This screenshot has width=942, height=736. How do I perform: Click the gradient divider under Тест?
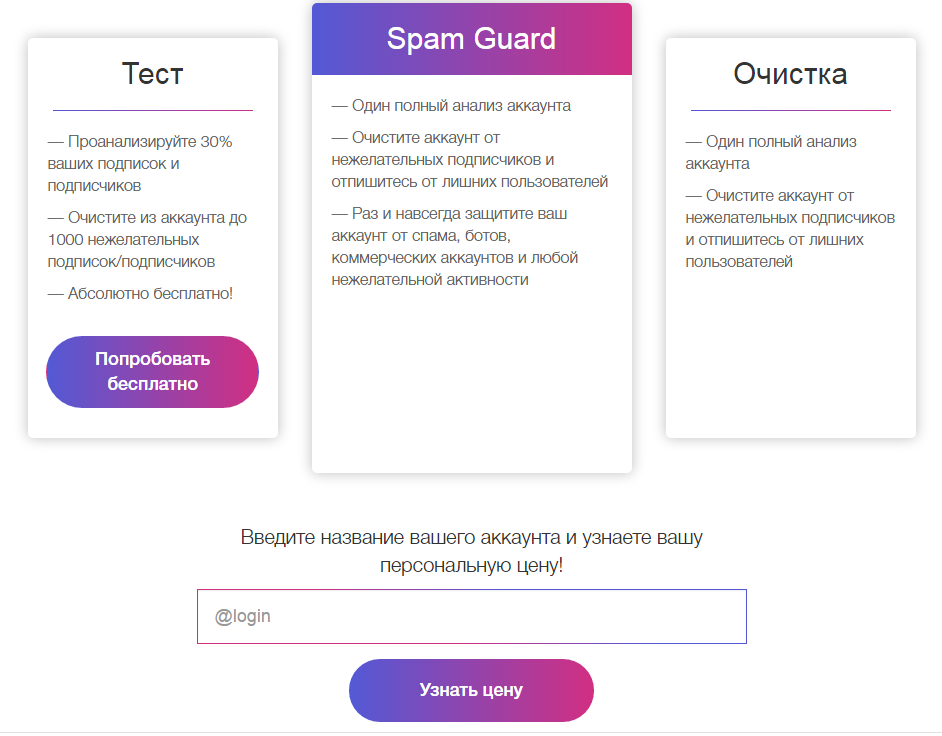point(152,110)
